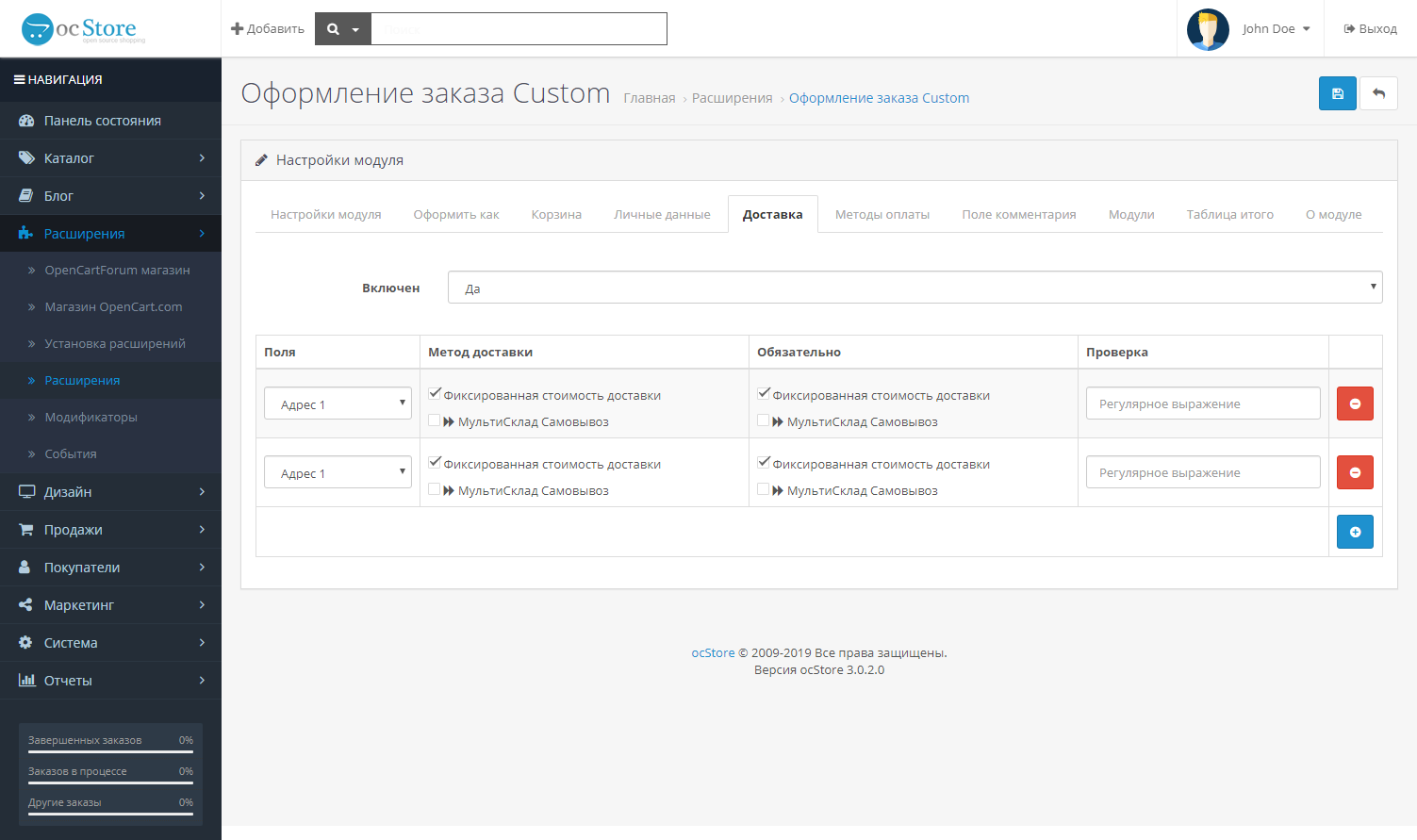Switch to the Методы оплаты tab
1417x840 pixels.
point(882,215)
